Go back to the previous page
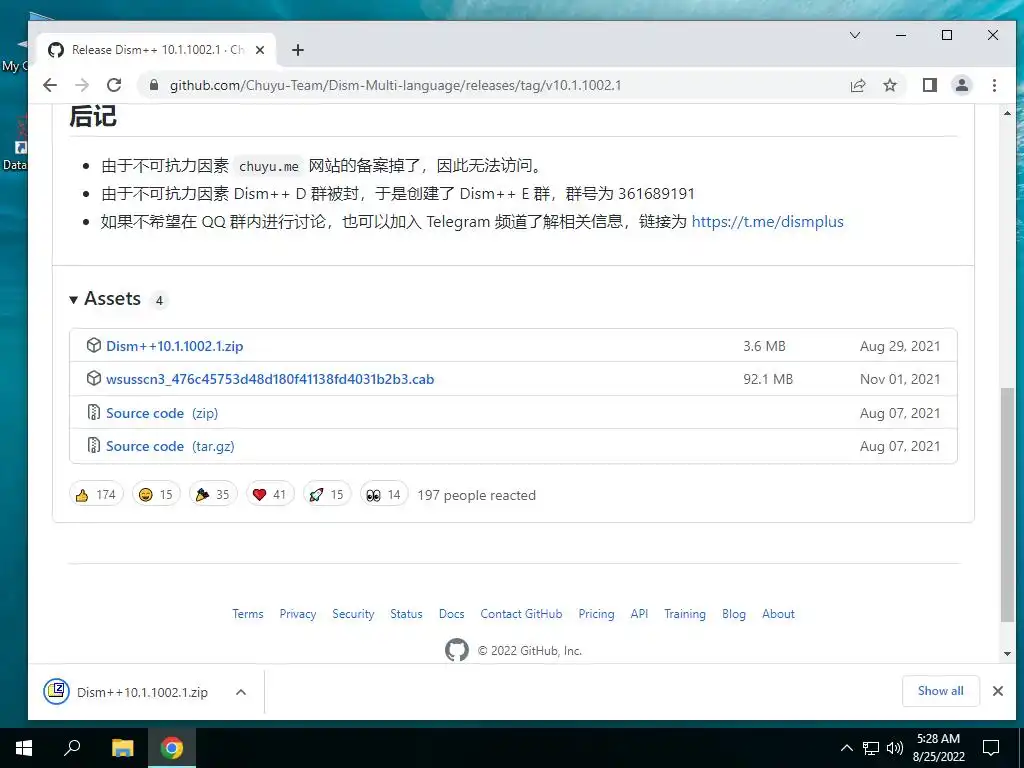The width and height of the screenshot is (1024, 768). tap(50, 85)
